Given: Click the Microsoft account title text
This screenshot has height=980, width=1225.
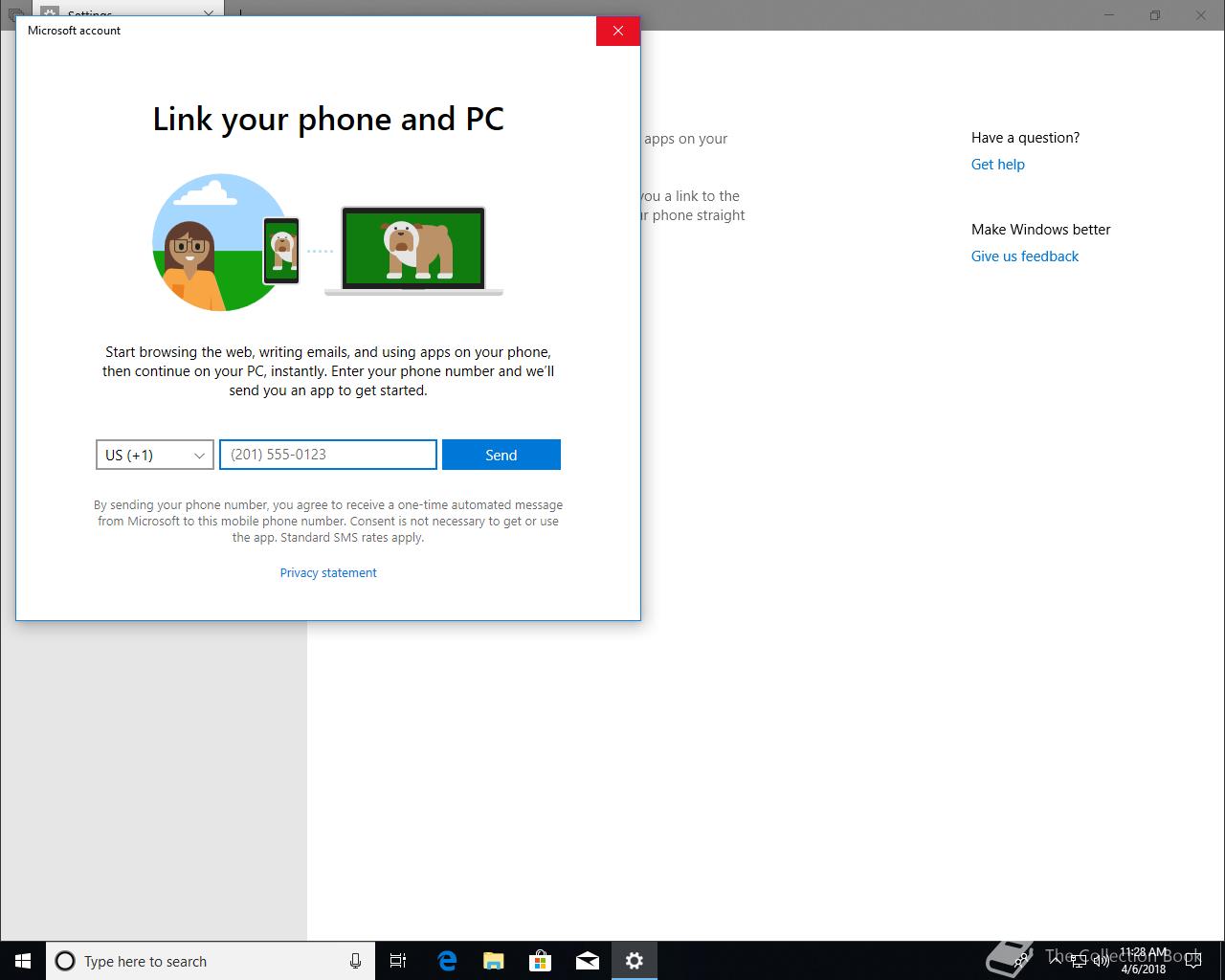Looking at the screenshot, I should tap(75, 31).
